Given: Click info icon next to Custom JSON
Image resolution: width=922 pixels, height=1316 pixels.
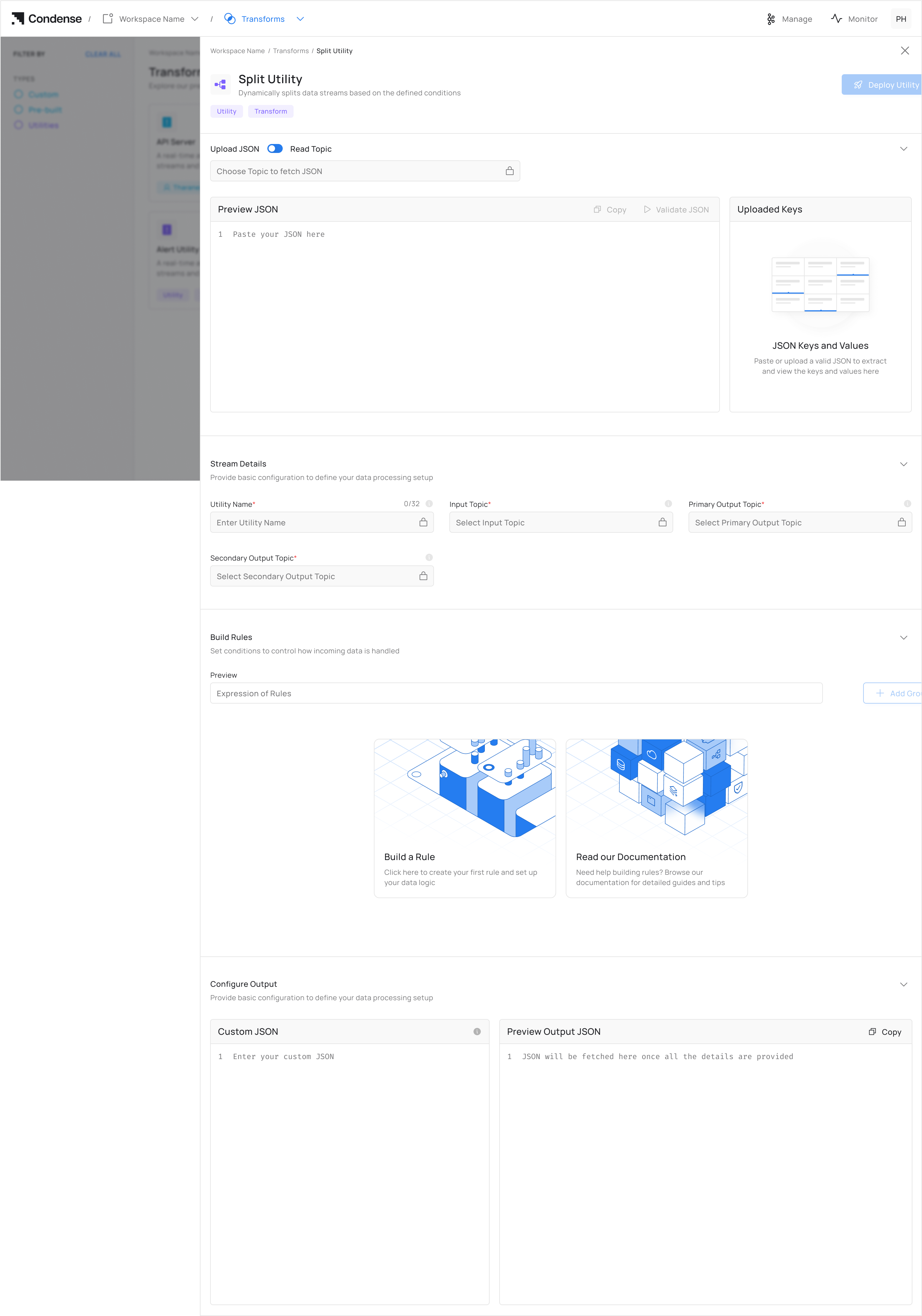Looking at the screenshot, I should coord(477,1032).
